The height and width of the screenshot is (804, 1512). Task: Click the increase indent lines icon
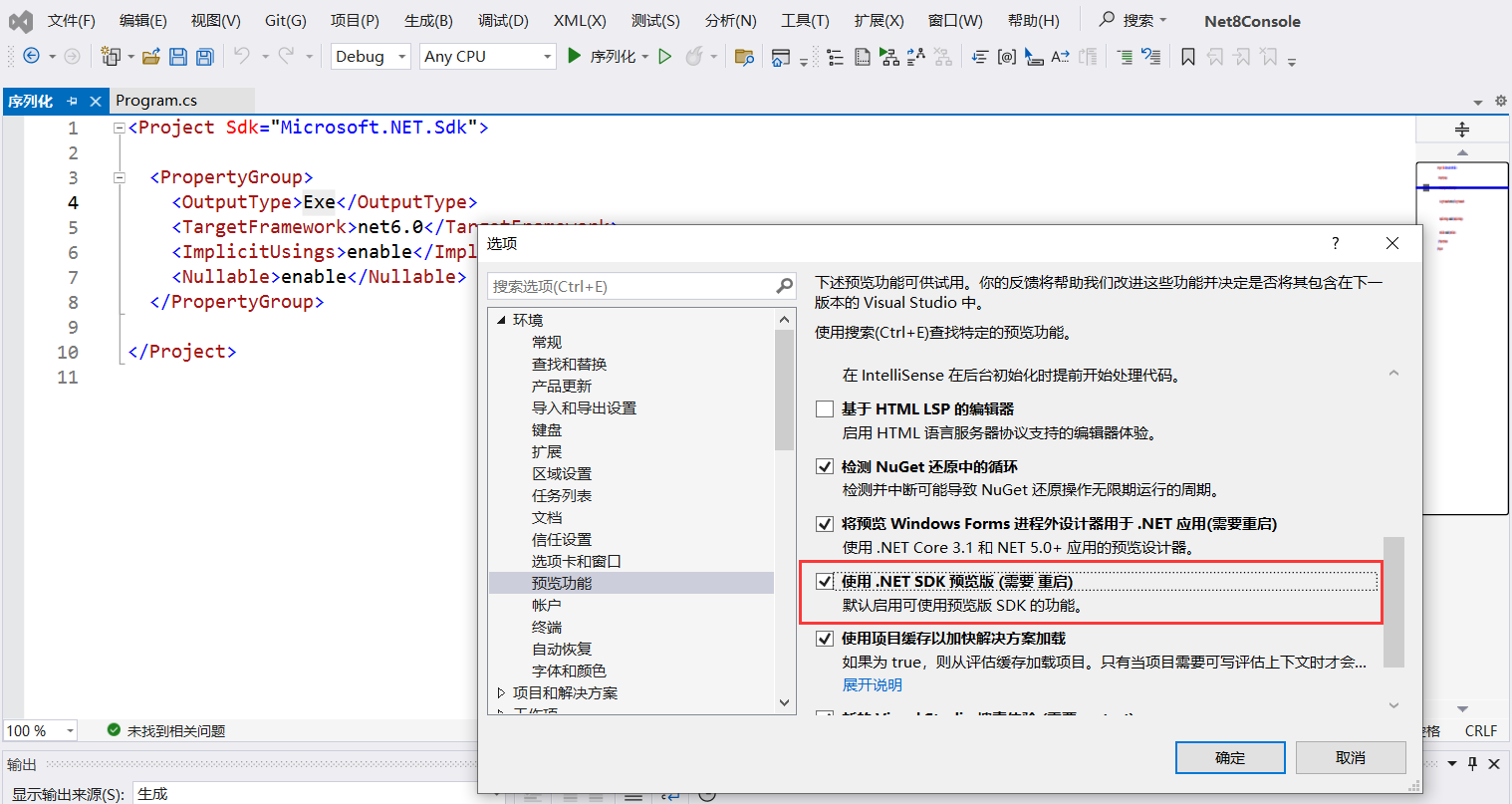click(x=1125, y=57)
